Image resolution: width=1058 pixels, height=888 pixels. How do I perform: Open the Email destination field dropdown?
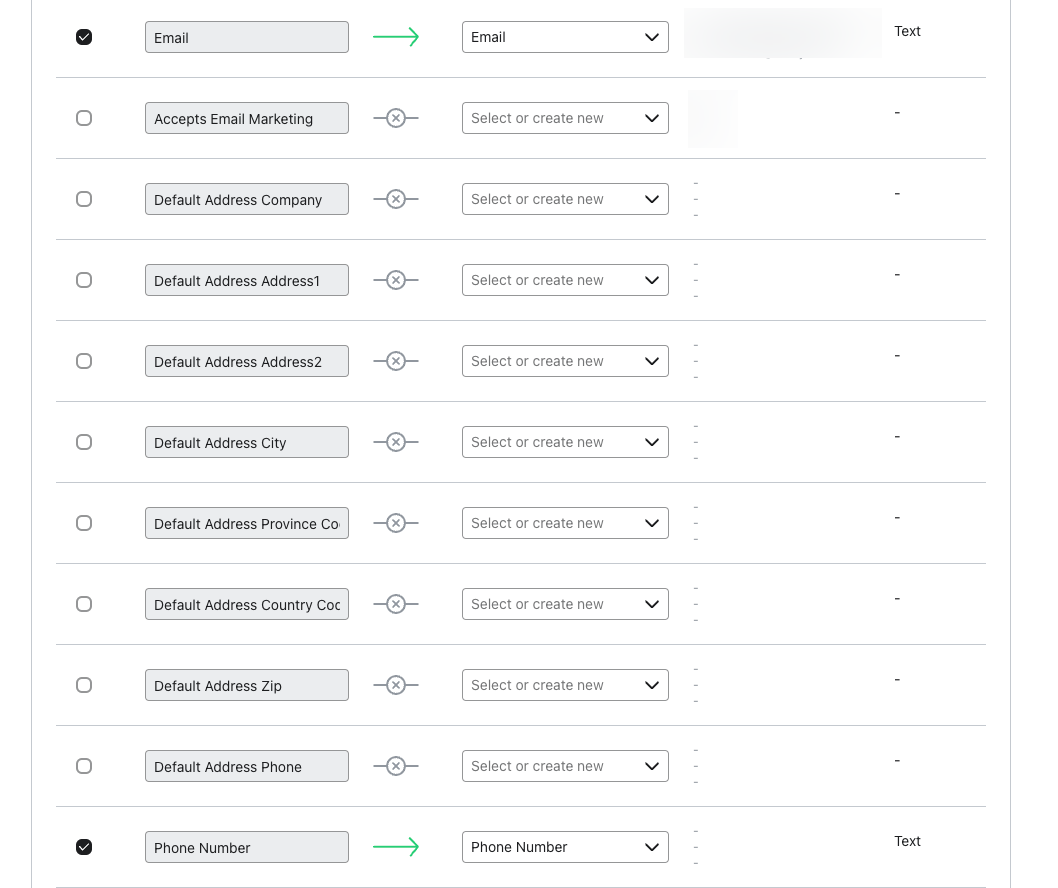565,37
